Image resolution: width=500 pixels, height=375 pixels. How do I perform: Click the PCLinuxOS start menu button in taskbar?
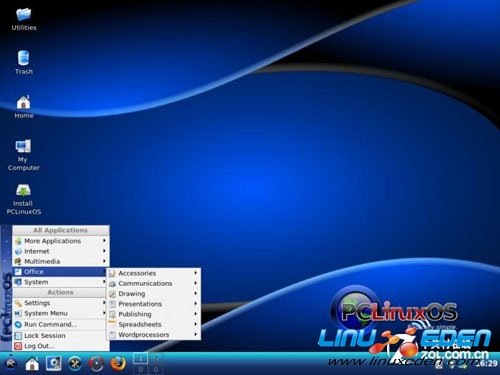pos(10,363)
